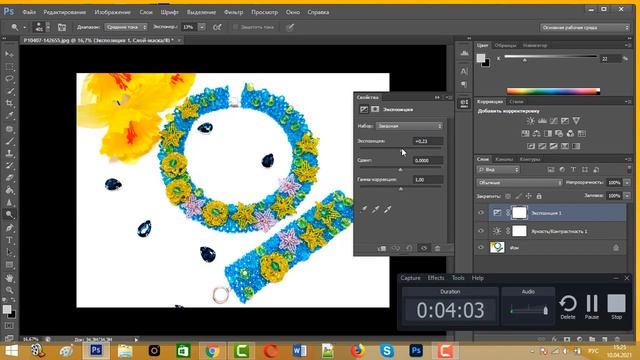
Task: Select the Move tool in toolbox
Action: tap(9, 54)
